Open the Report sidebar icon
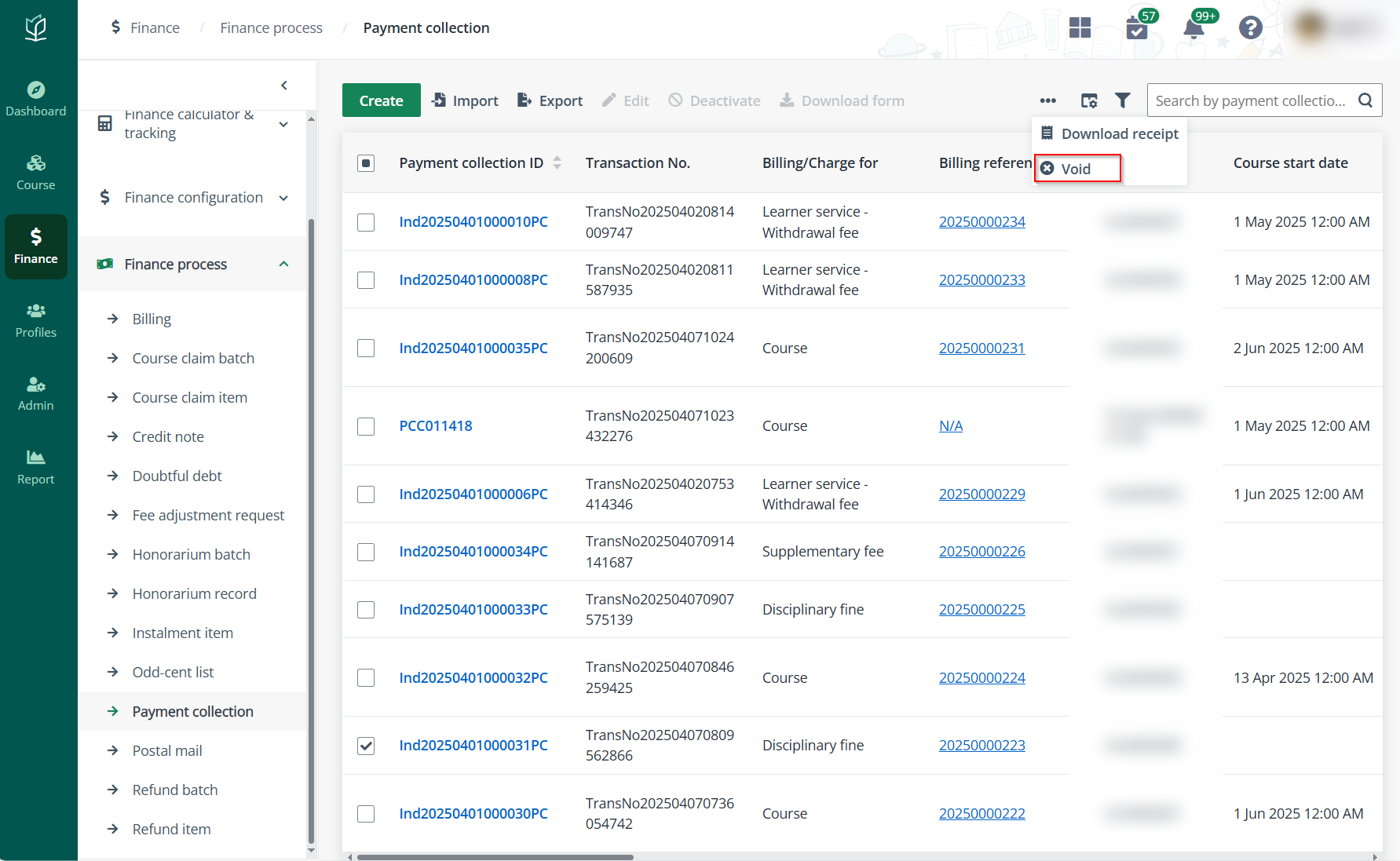 [x=35, y=468]
